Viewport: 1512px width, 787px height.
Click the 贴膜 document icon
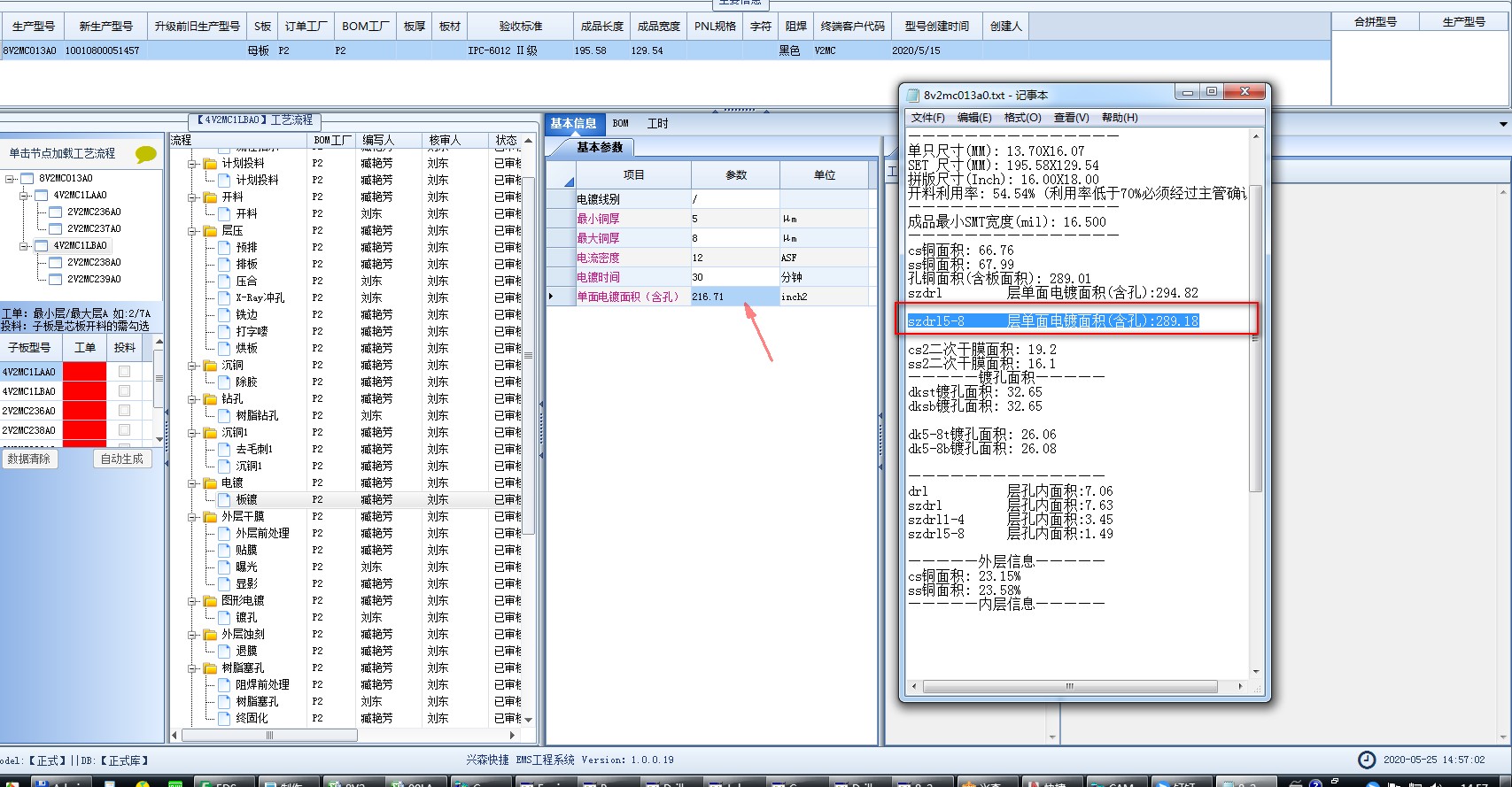click(225, 551)
